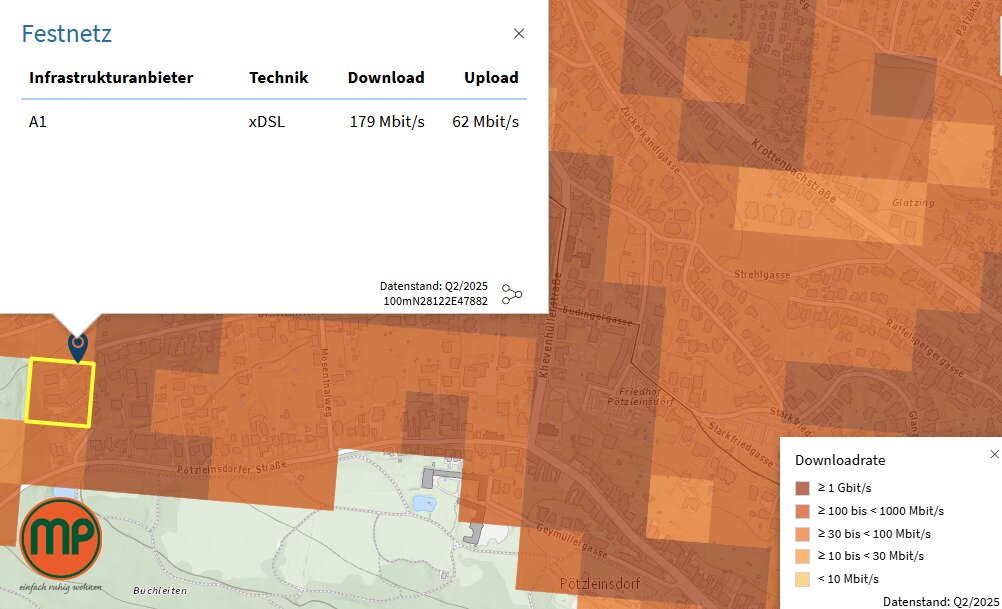Close the Festnetz info popup
This screenshot has height=609, width=1002.
518,34
